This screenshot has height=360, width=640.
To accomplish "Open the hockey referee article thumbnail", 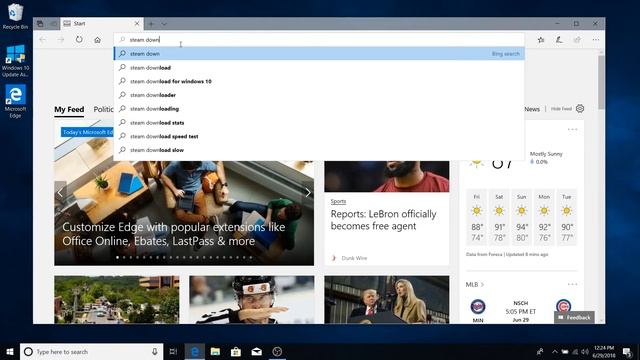I will tap(252, 300).
